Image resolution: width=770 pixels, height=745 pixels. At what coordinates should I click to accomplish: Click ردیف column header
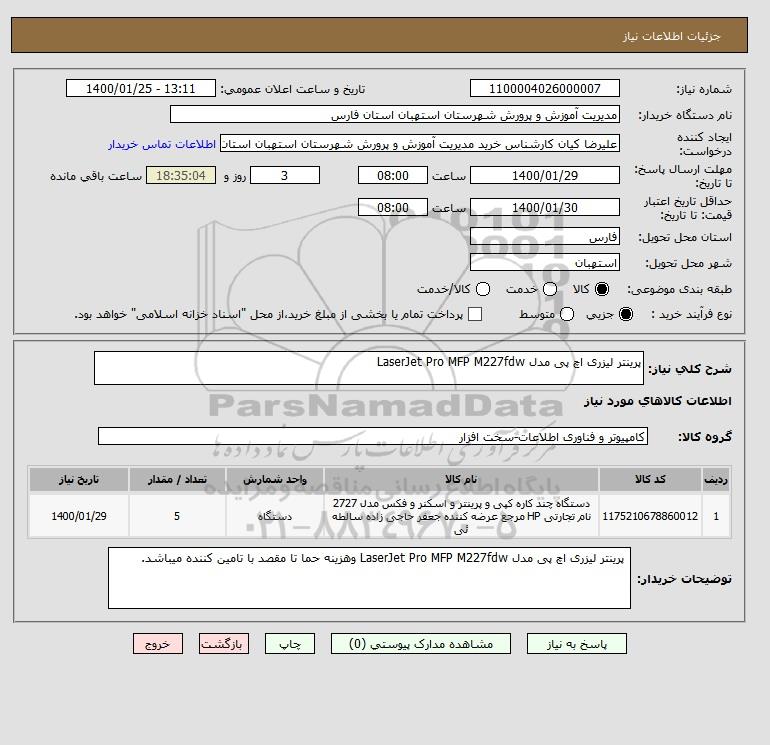716,479
